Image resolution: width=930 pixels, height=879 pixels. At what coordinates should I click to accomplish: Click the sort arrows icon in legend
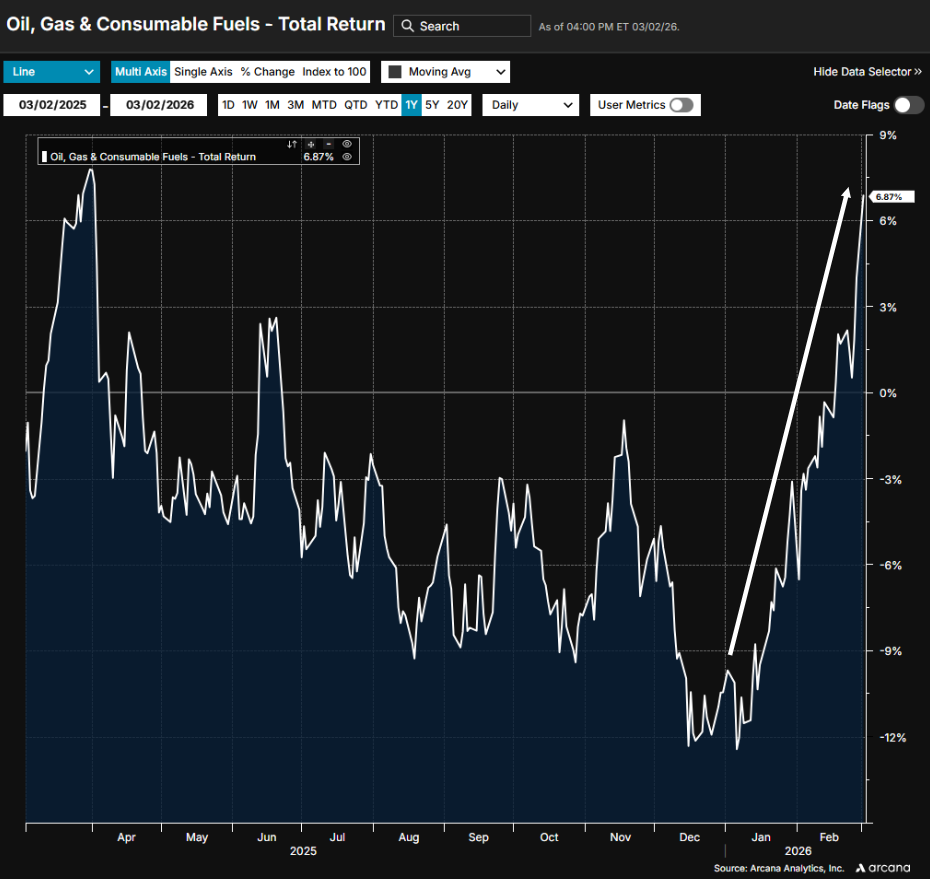click(x=293, y=144)
